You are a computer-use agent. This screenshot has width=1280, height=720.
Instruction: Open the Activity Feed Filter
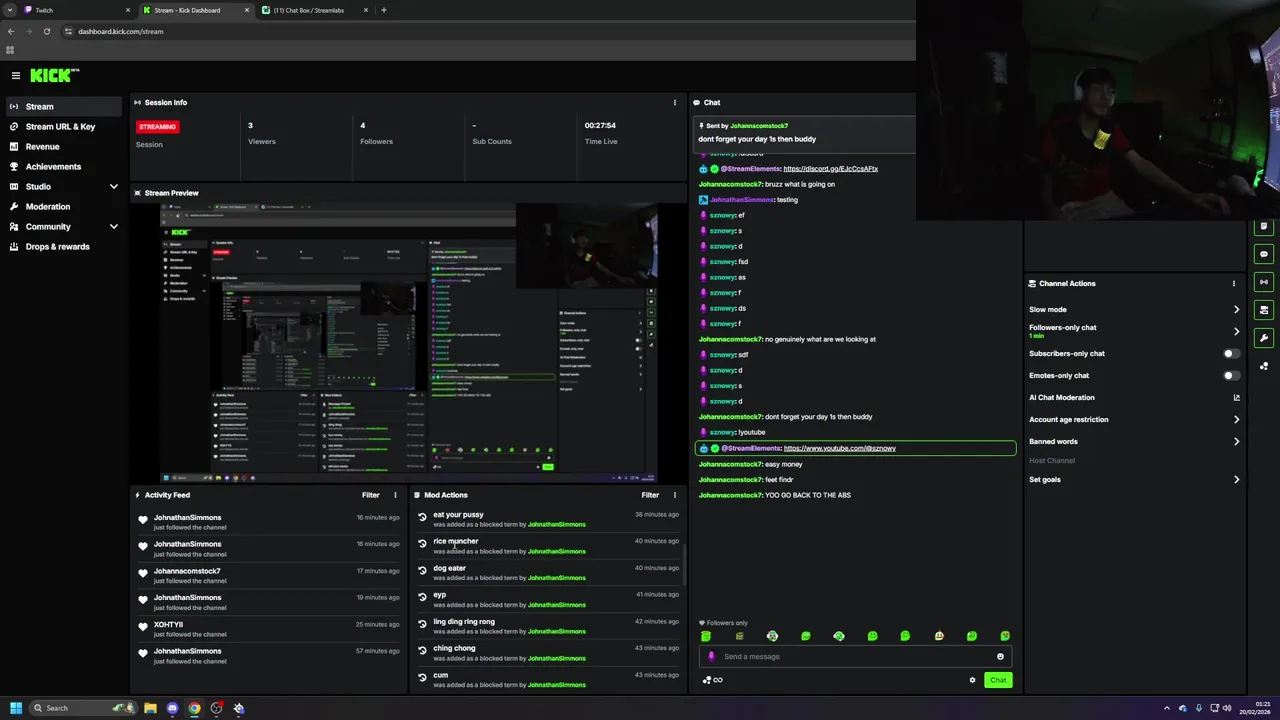(x=371, y=495)
